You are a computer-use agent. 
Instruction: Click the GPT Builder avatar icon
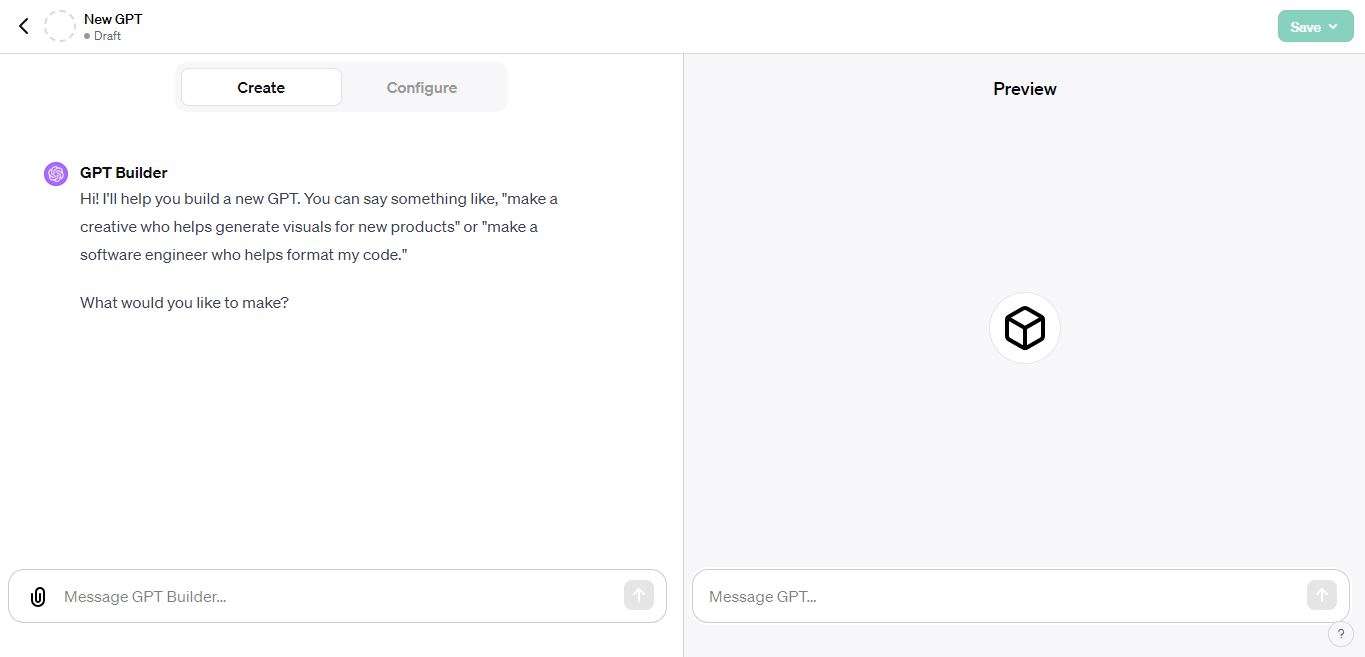coord(56,173)
